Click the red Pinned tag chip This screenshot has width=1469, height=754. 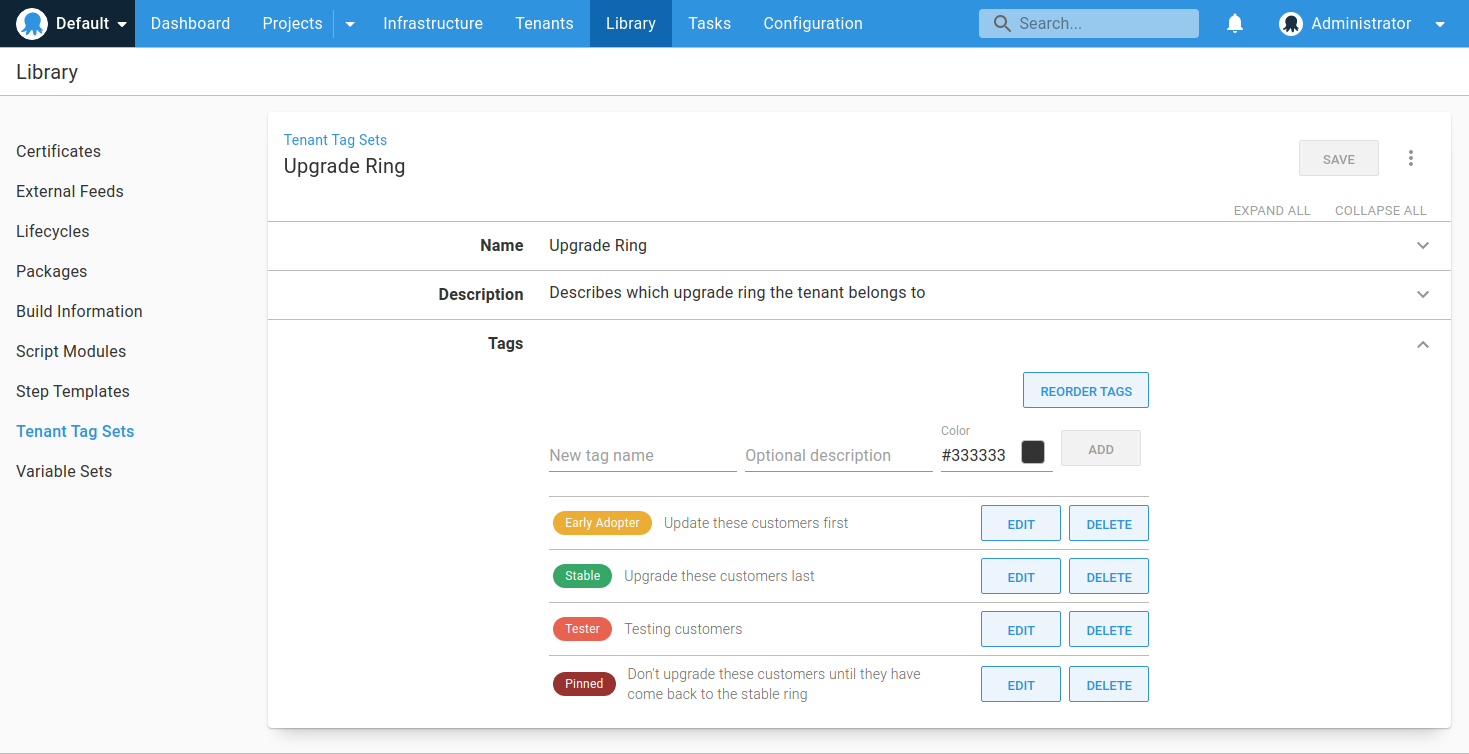[x=584, y=684]
